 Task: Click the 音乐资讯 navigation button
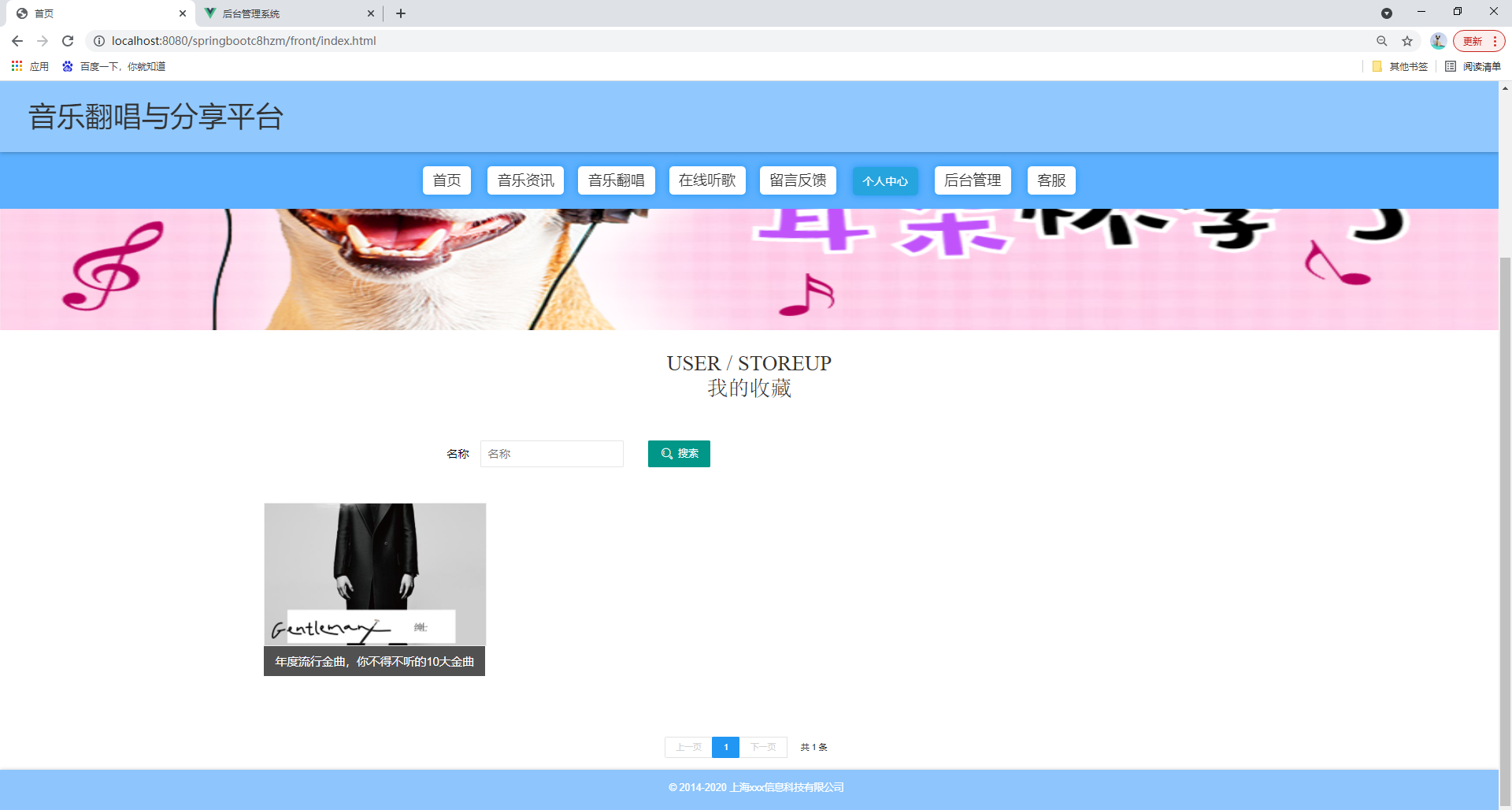[x=525, y=180]
